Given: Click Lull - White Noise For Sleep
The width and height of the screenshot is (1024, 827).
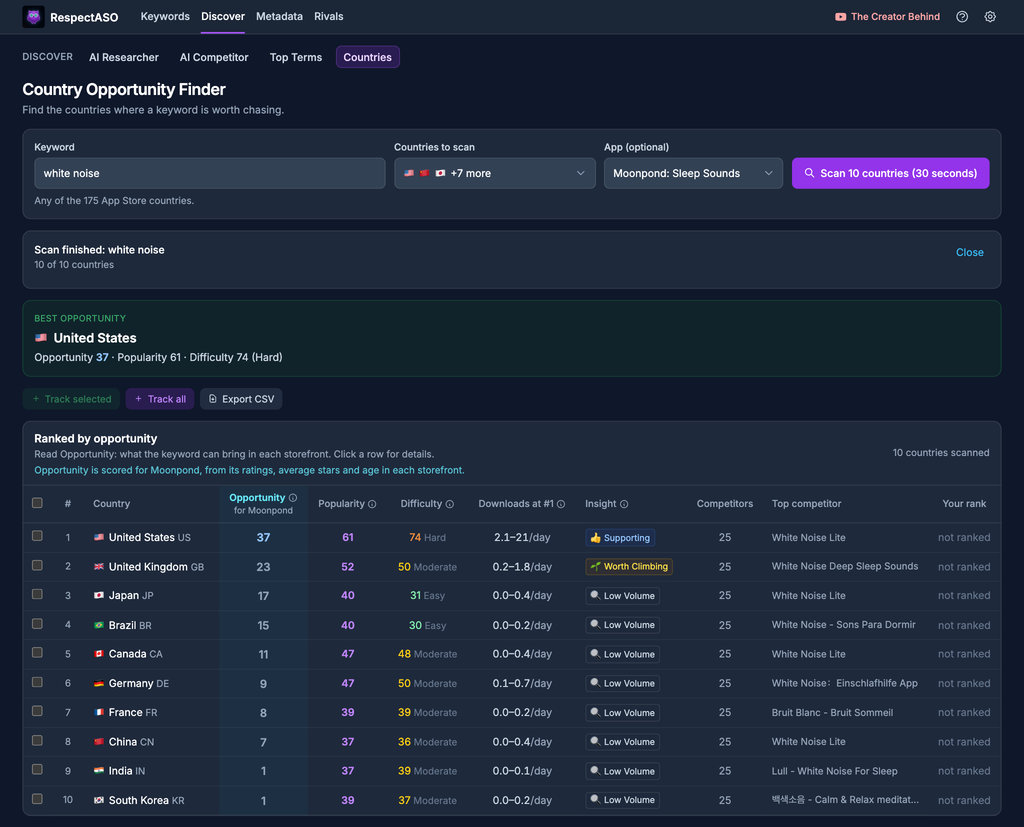Looking at the screenshot, I should coord(834,771).
